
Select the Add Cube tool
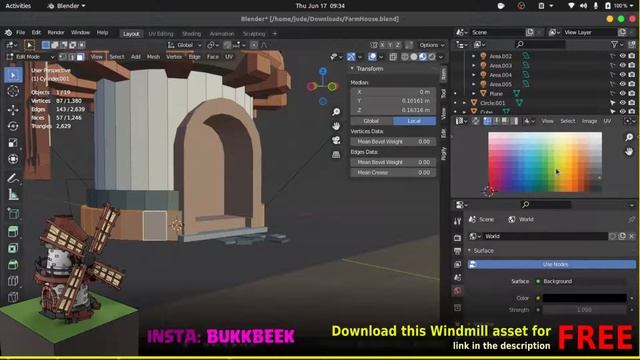13,213
